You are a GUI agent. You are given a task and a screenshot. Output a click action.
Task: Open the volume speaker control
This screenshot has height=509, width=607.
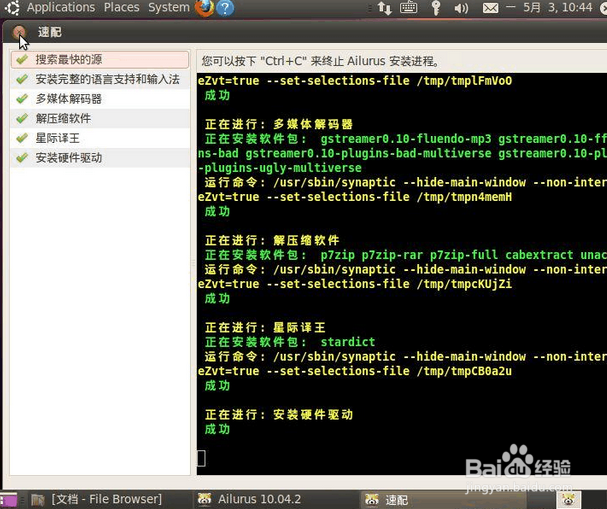461,8
